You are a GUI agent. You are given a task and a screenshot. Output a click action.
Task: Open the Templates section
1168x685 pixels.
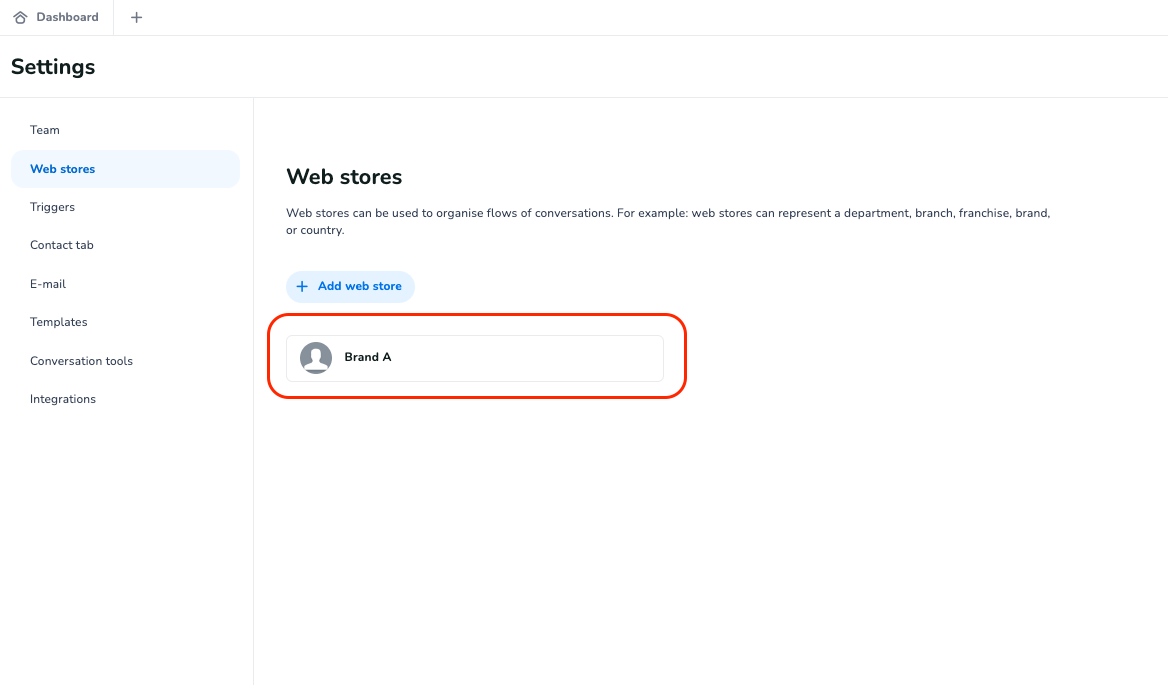(59, 322)
